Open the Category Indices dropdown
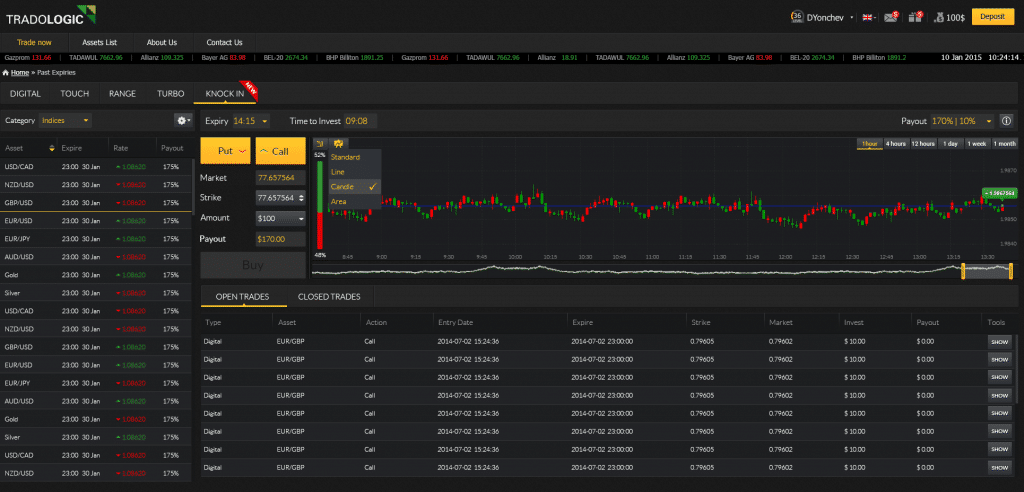Image resolution: width=1024 pixels, height=492 pixels. pyautogui.click(x=65, y=120)
